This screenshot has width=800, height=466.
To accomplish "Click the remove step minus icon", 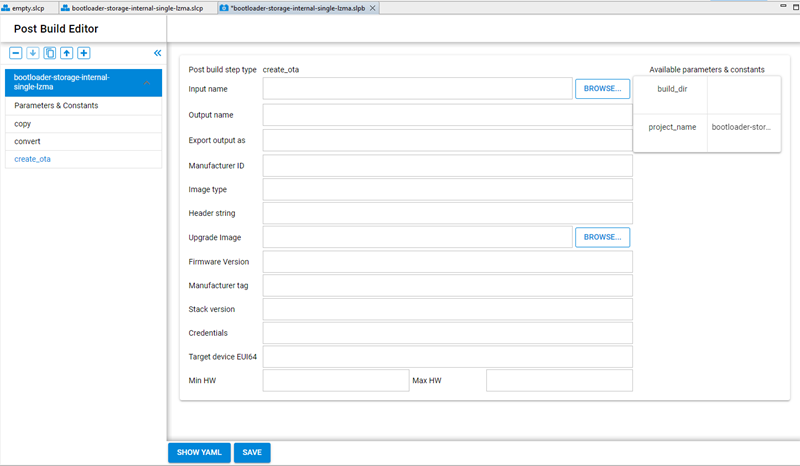I will [x=16, y=53].
